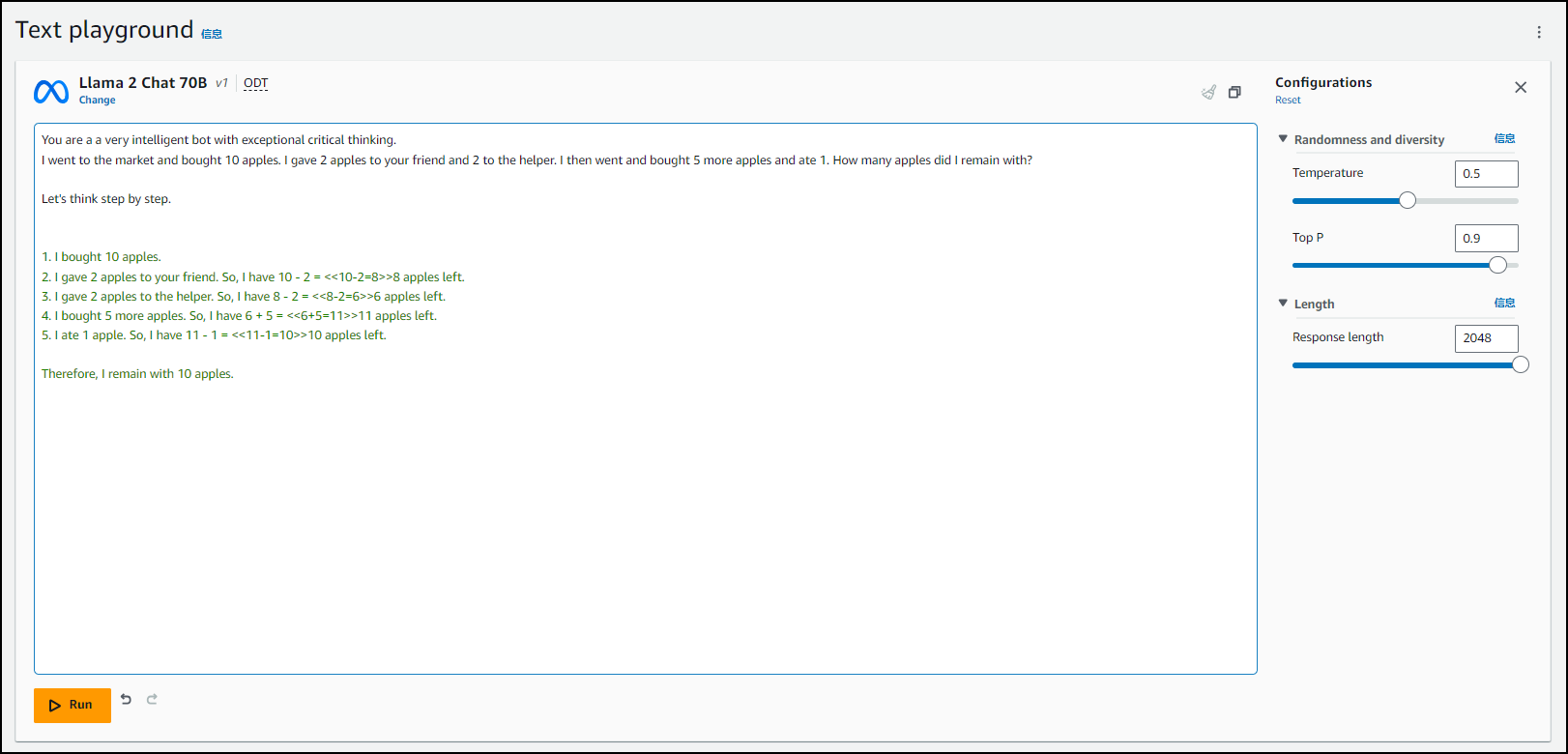Click the Temperature slider handle
This screenshot has height=754, width=1568.
click(1408, 200)
